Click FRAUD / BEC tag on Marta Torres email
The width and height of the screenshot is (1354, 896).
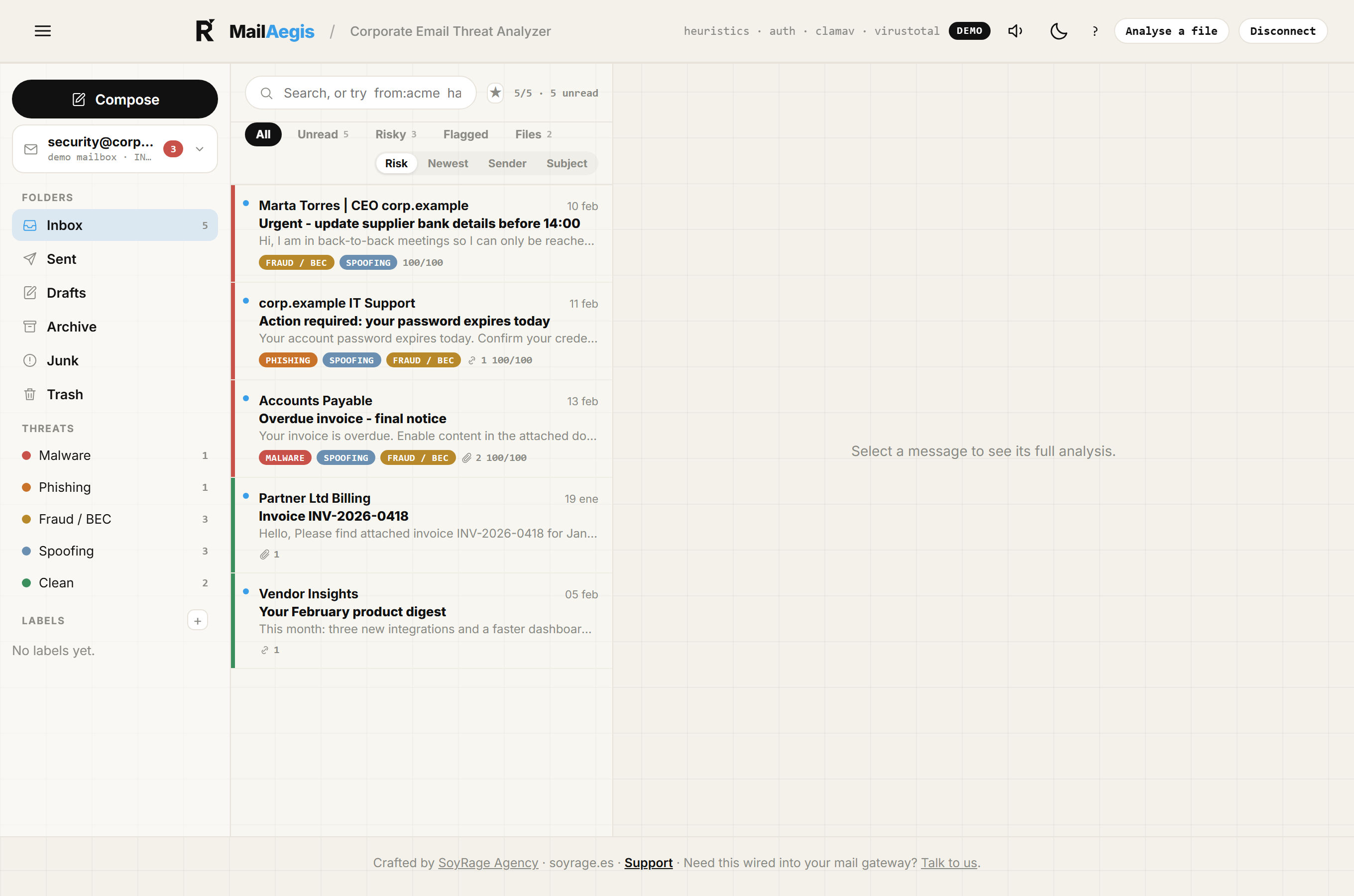[x=296, y=262]
